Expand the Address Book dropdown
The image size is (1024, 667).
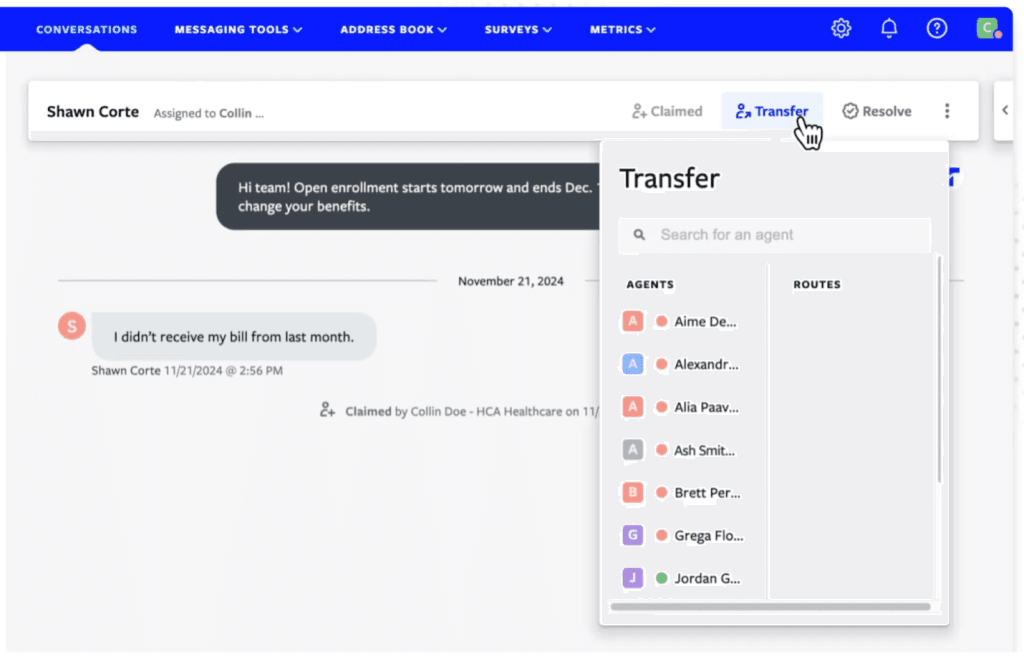[393, 30]
